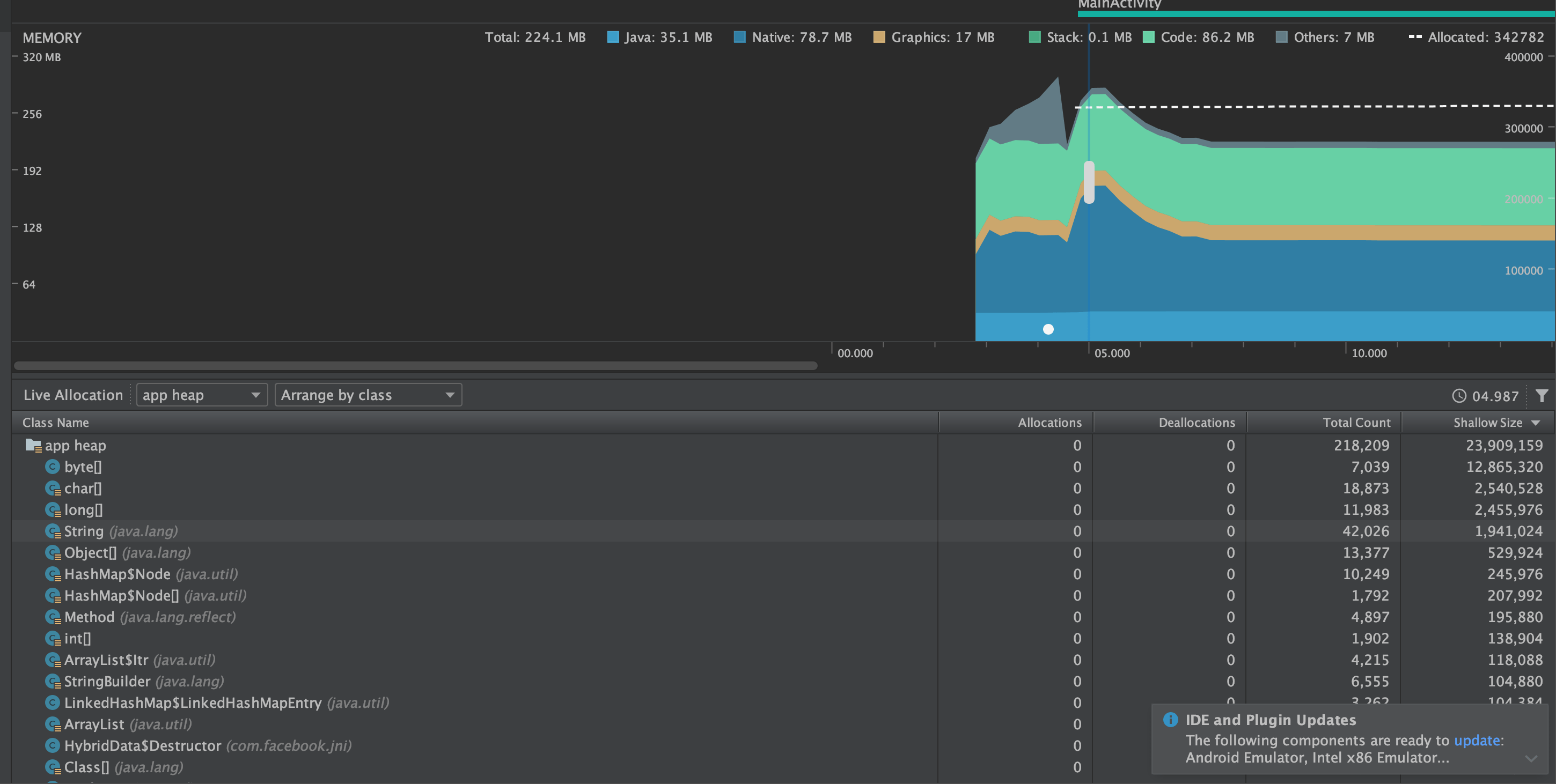Click the ArrayList class icon

coord(53,723)
